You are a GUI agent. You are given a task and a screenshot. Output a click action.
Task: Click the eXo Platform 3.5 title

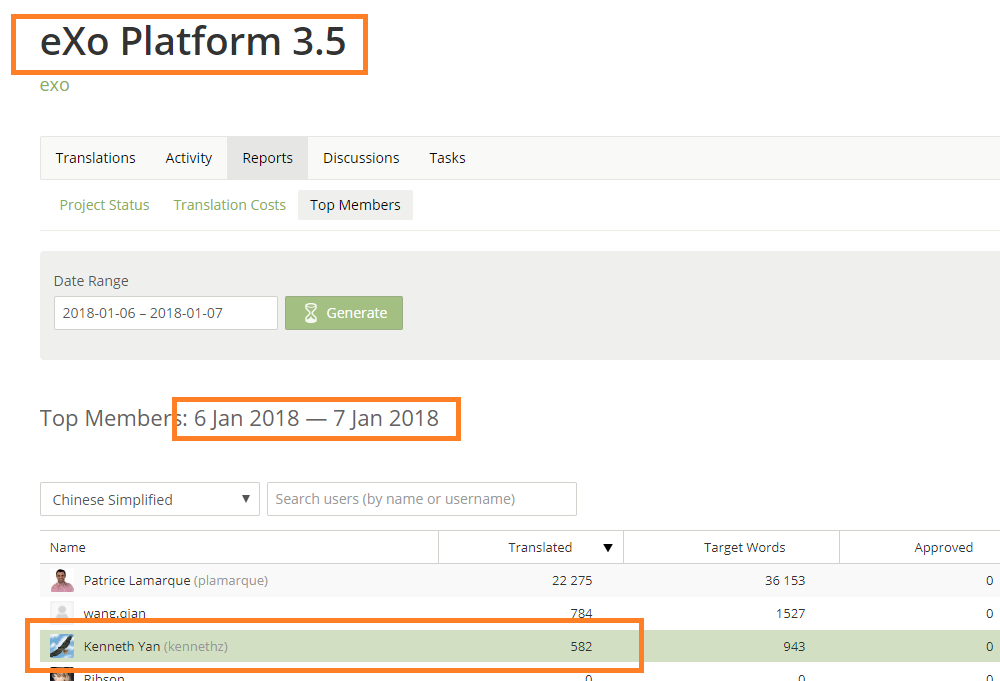pos(193,42)
